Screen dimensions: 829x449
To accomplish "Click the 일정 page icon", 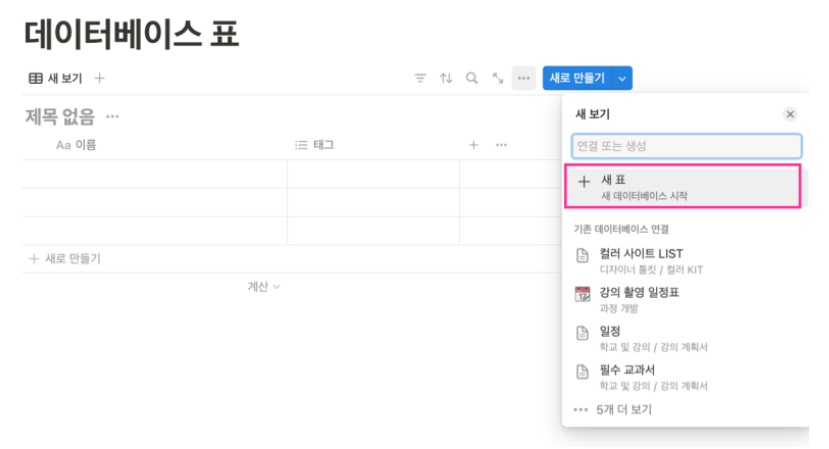I will pyautogui.click(x=582, y=333).
